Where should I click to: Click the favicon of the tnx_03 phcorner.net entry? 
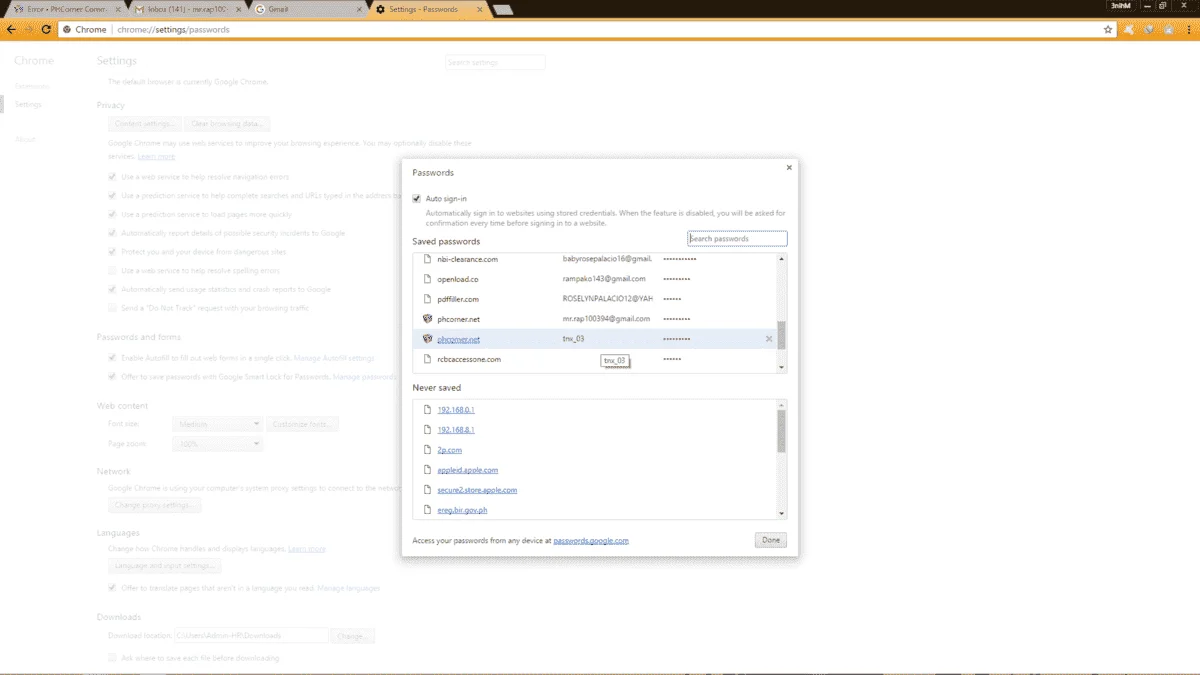428,339
